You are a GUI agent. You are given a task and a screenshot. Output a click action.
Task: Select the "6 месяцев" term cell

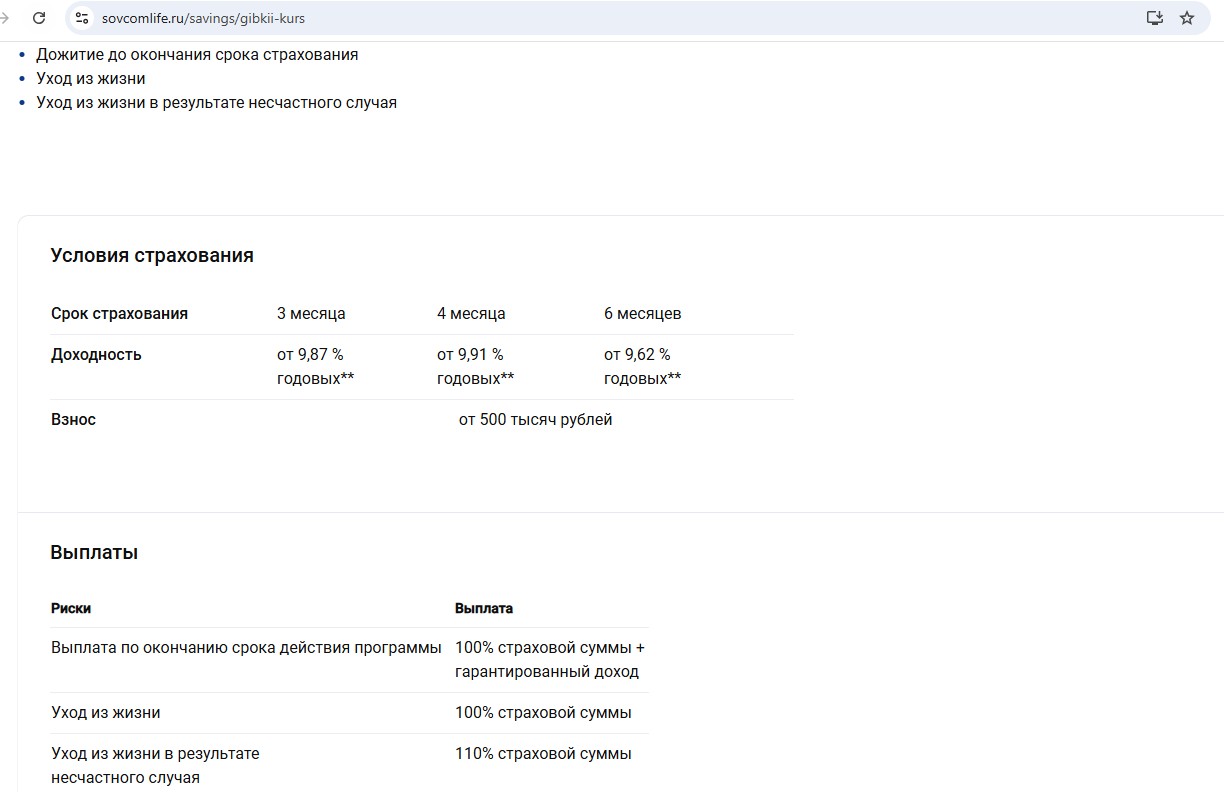tap(642, 313)
